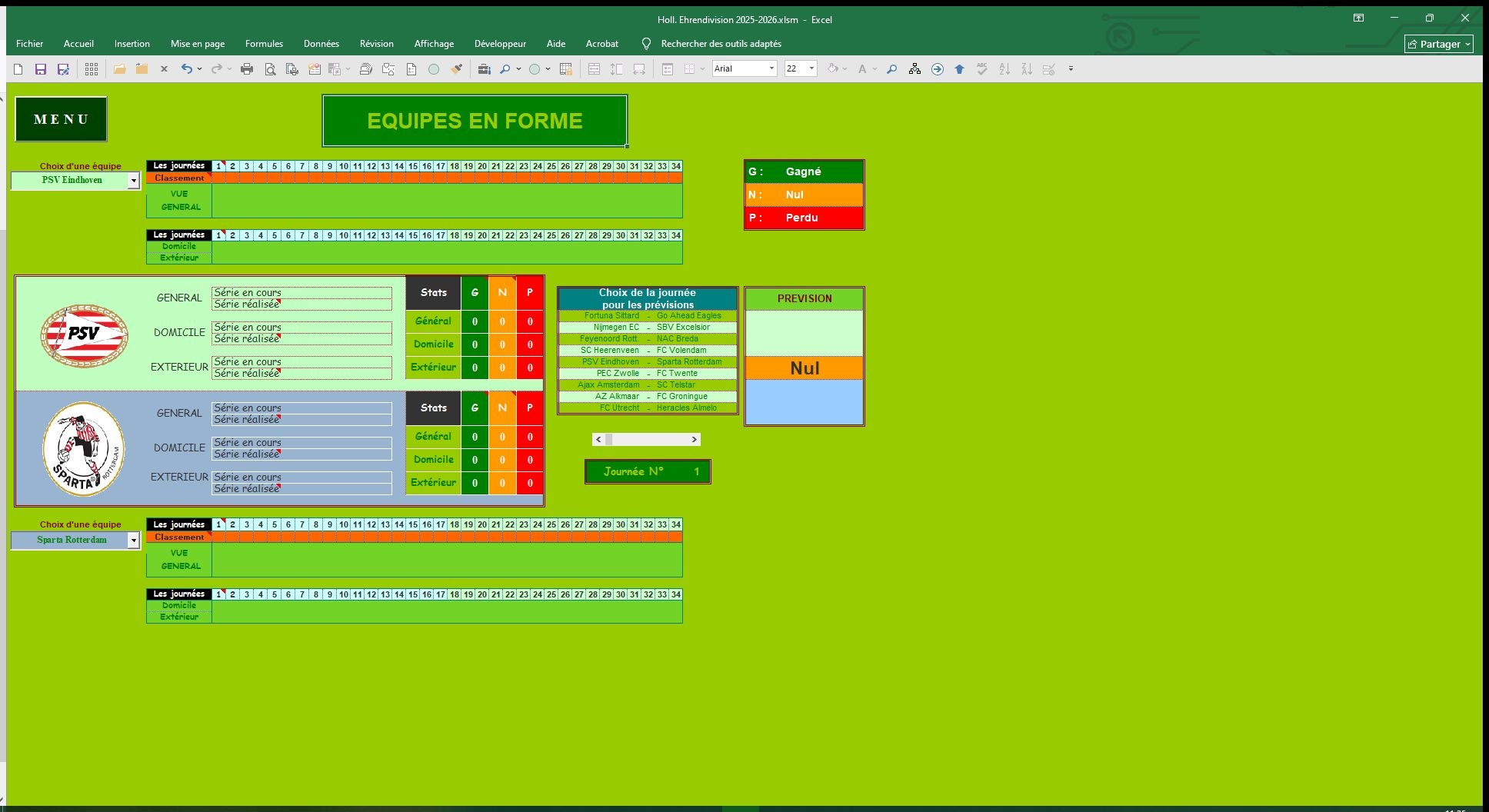Click the Undo arrow icon

(x=186, y=69)
